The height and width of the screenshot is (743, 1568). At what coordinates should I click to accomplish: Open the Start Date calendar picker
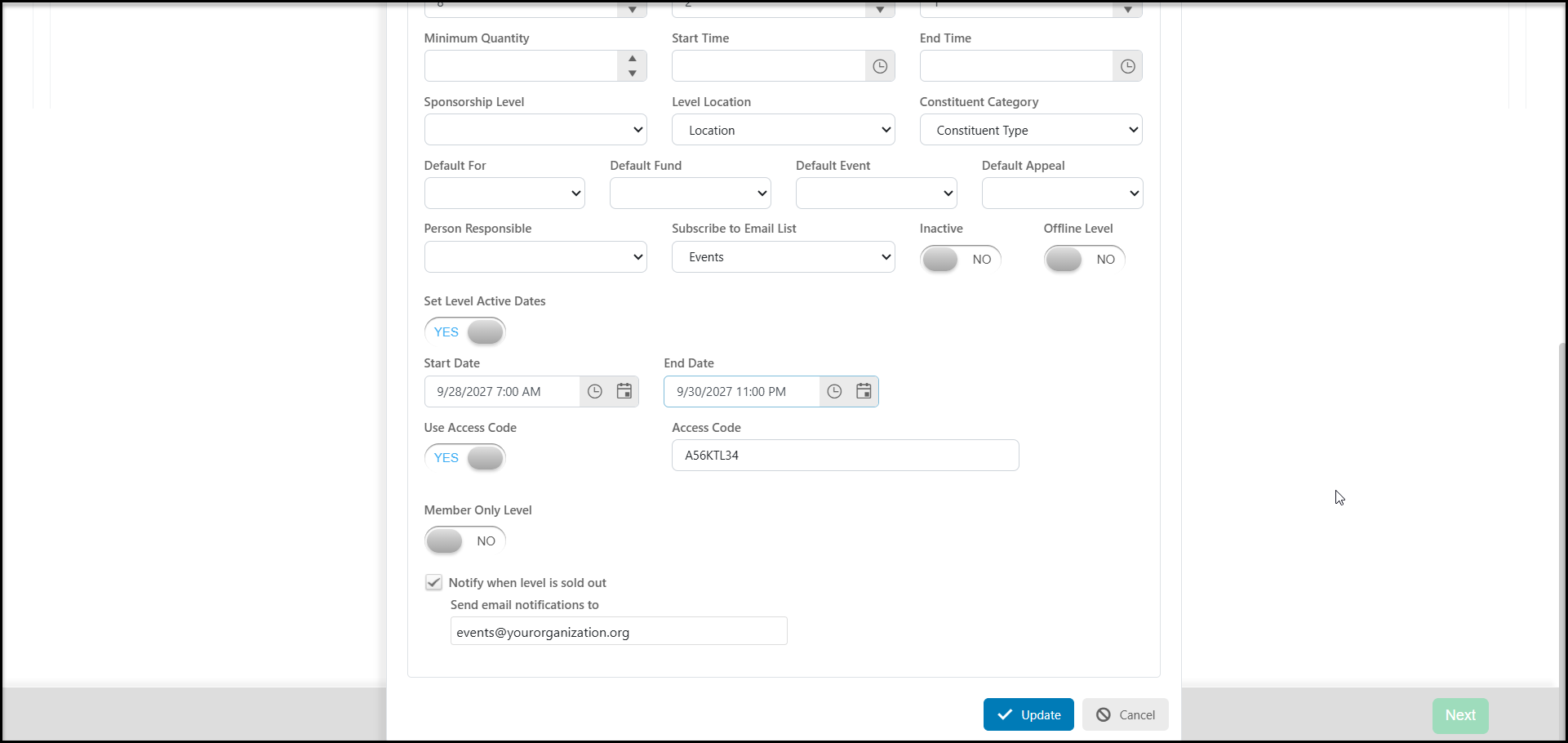(624, 392)
